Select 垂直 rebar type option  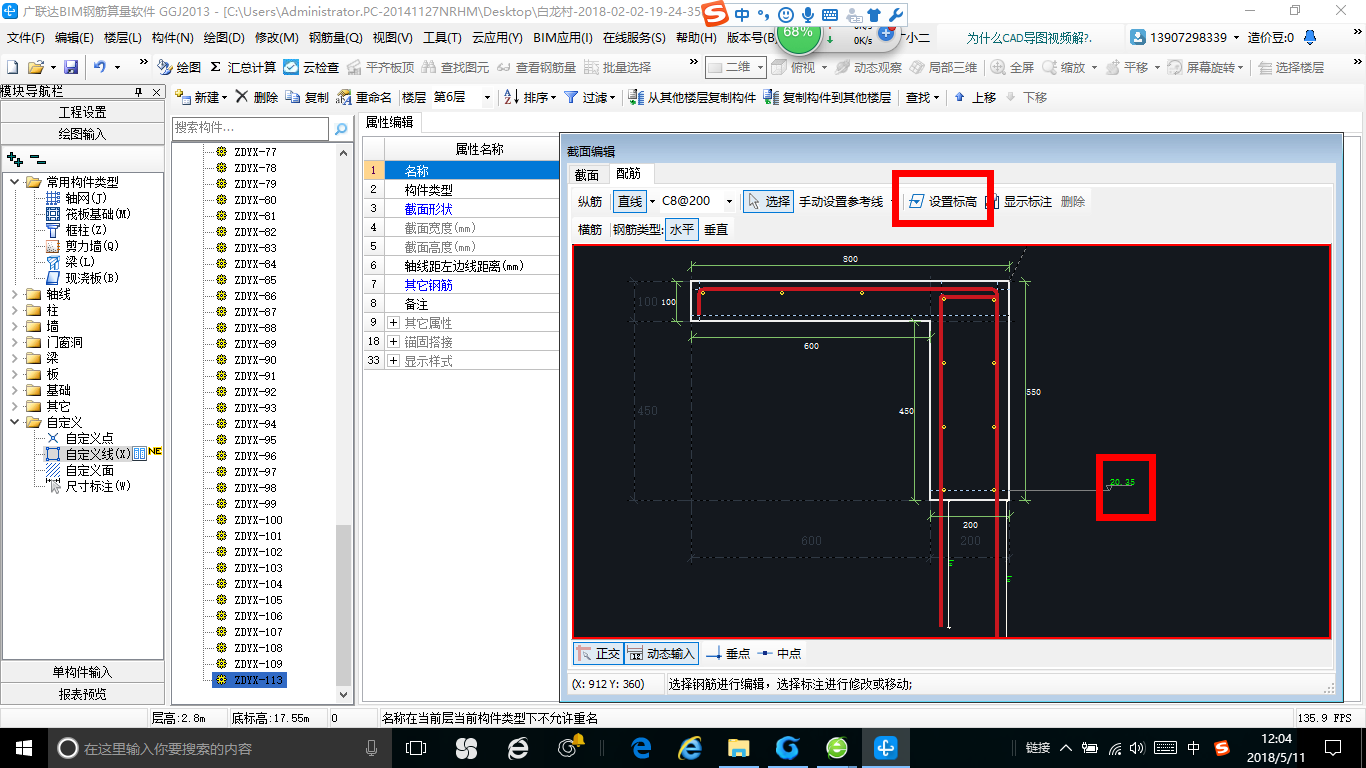pos(716,229)
